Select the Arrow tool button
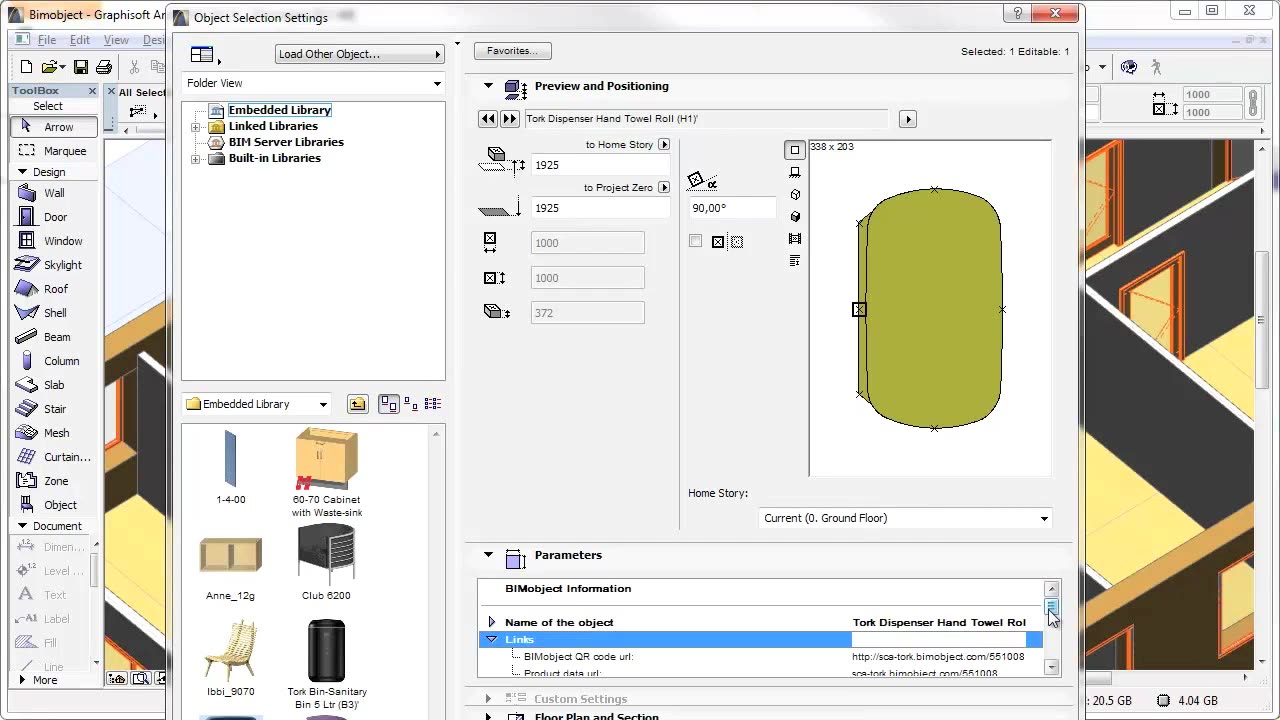The height and width of the screenshot is (720, 1280). [x=55, y=127]
